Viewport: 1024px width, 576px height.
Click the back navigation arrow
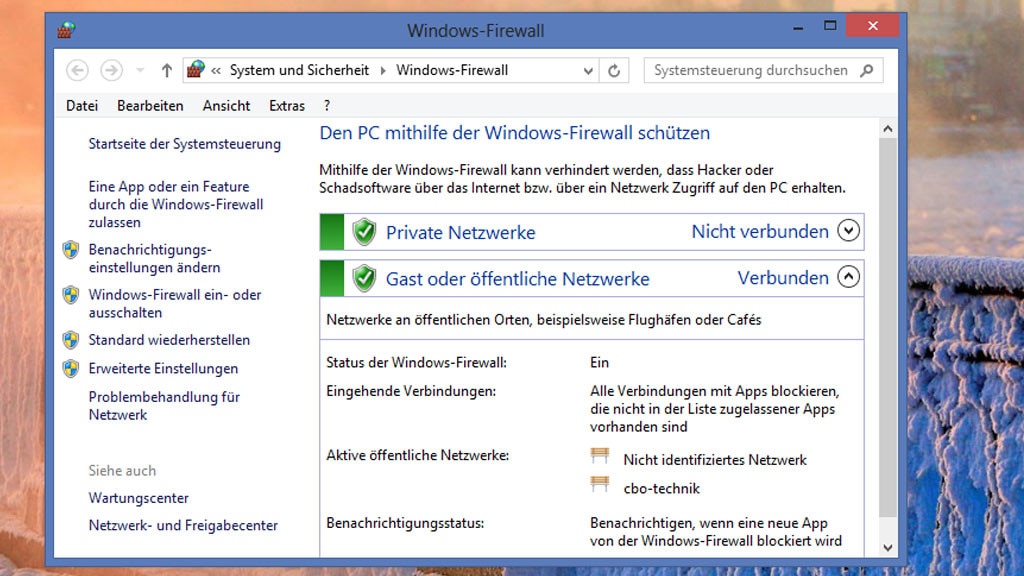coord(79,70)
